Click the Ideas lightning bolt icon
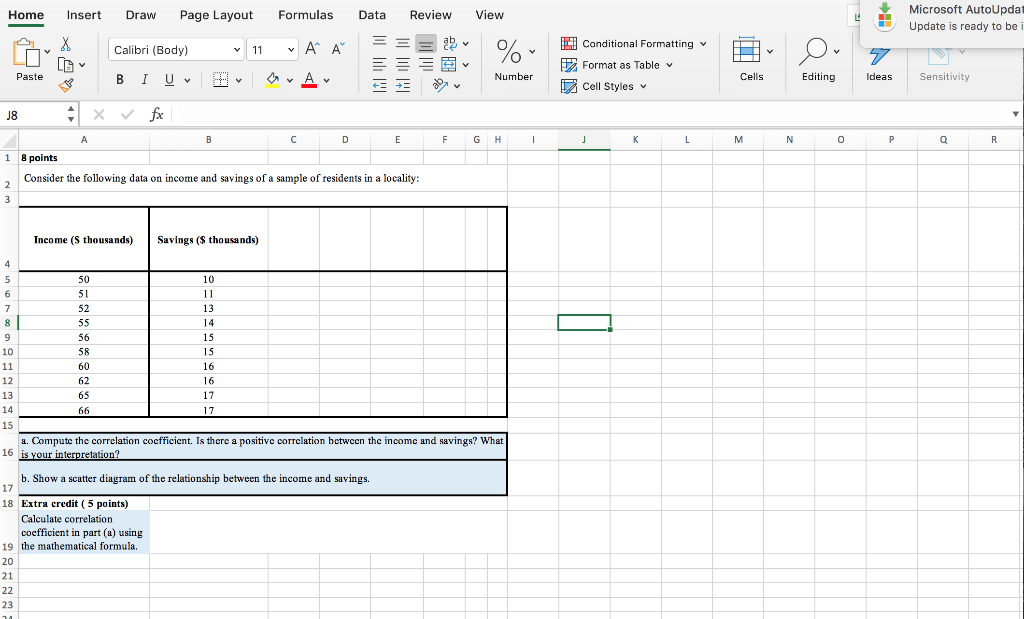This screenshot has width=1024, height=619. [879, 55]
